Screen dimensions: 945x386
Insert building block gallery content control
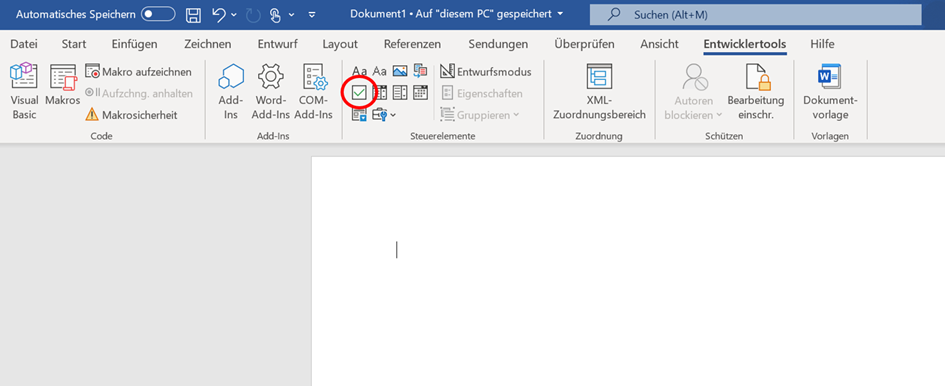click(420, 71)
